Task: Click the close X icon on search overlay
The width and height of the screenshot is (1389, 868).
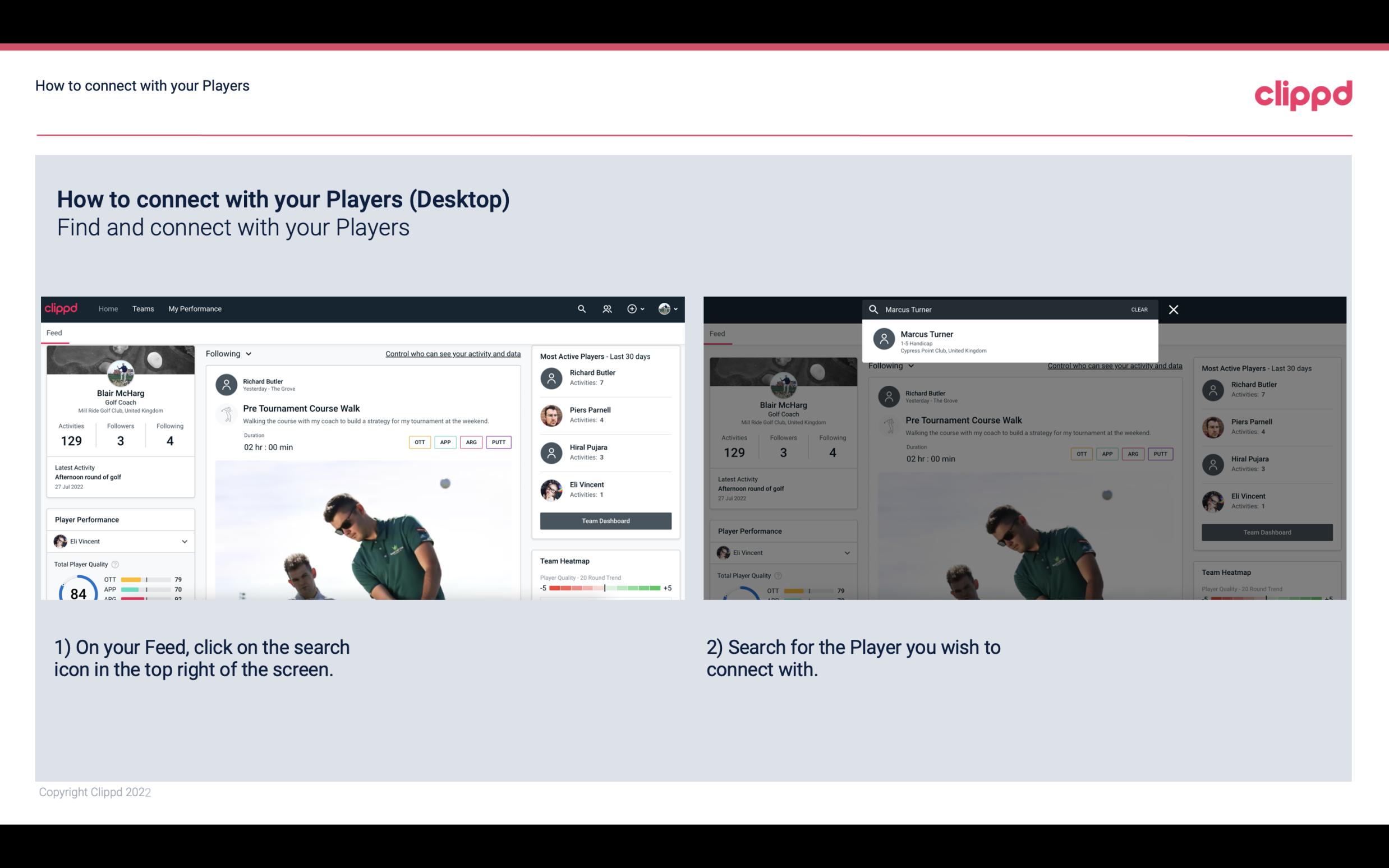Action: click(x=1174, y=309)
